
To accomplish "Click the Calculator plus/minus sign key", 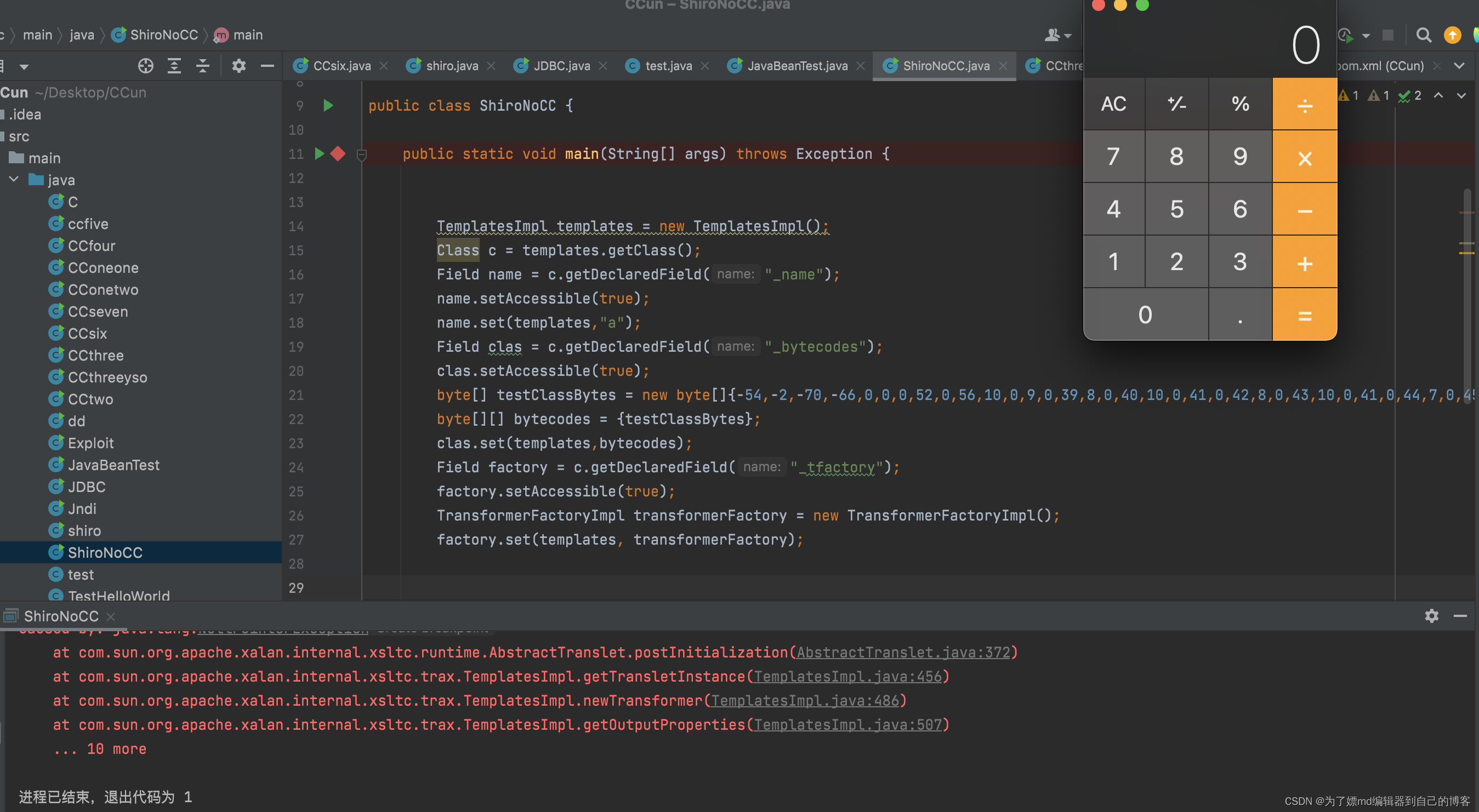I will tap(1176, 104).
